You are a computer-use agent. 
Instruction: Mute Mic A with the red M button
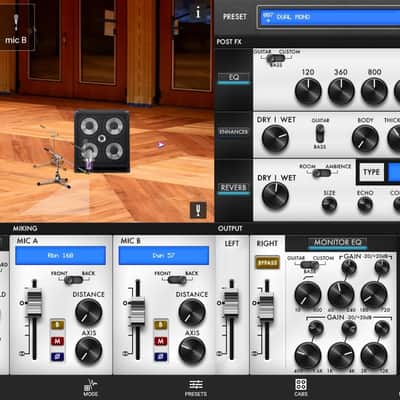57,341
